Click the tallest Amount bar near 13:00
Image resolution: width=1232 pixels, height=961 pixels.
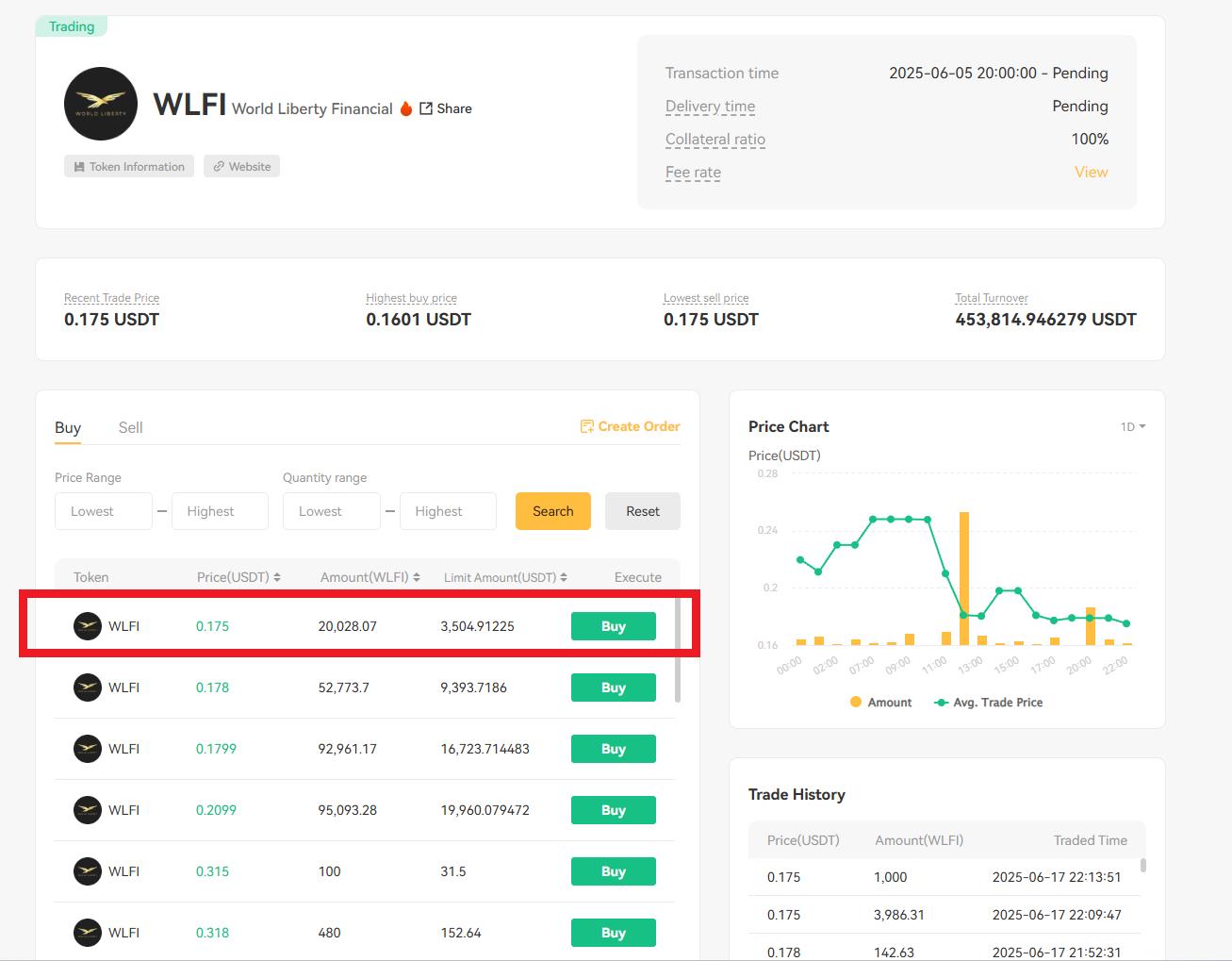click(x=964, y=578)
